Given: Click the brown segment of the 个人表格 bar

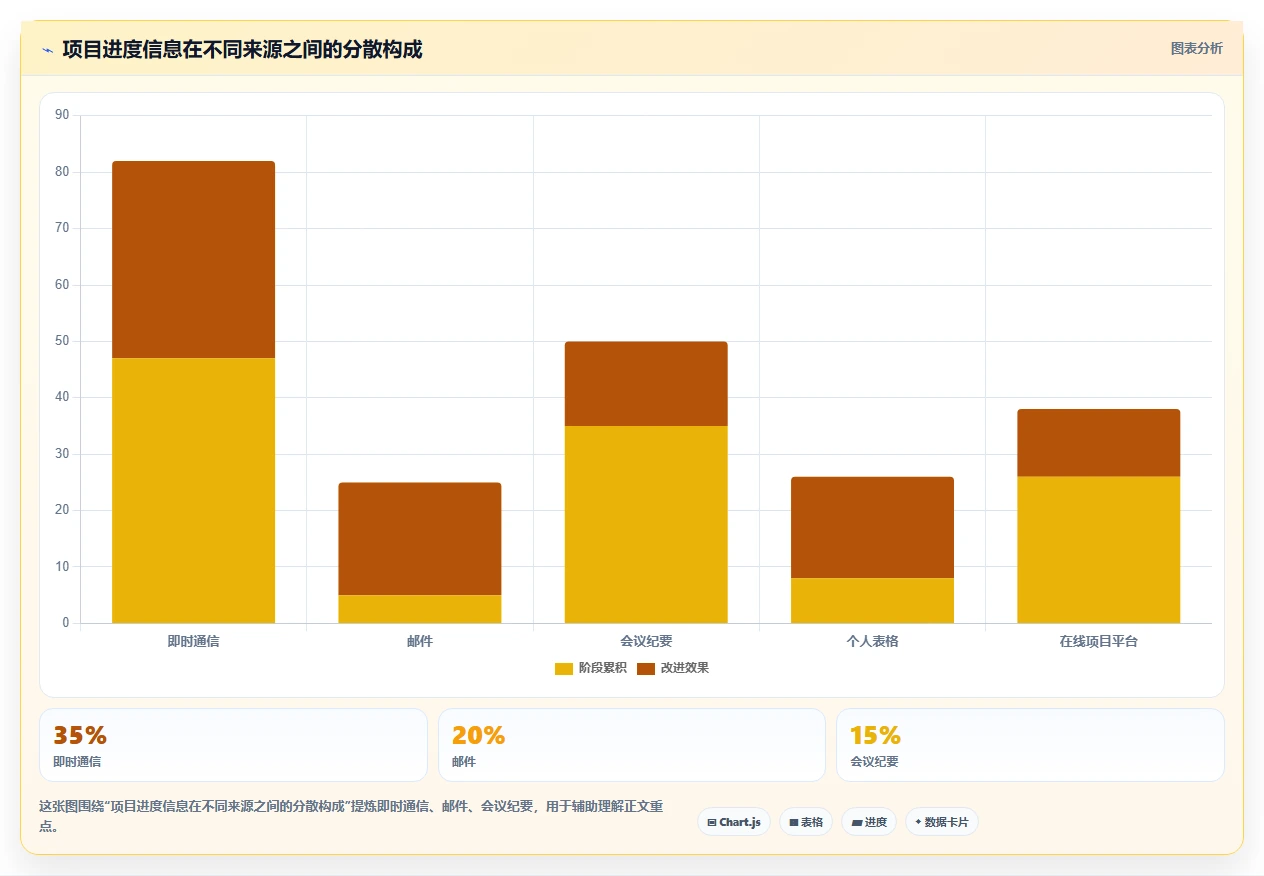Looking at the screenshot, I should coord(872,527).
